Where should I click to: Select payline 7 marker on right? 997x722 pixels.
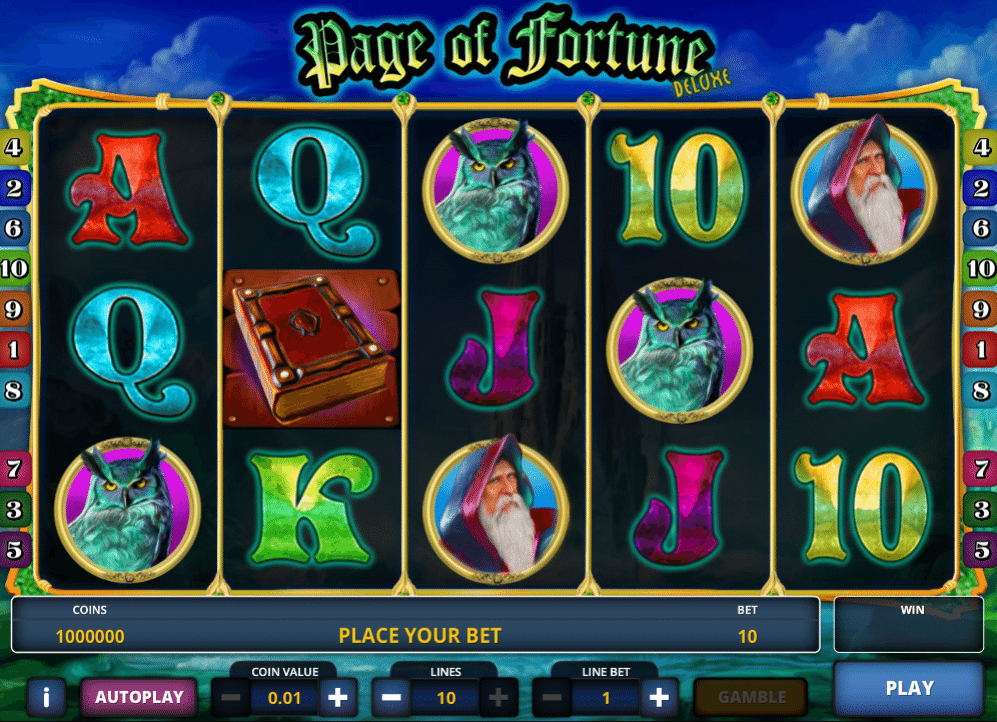(980, 469)
